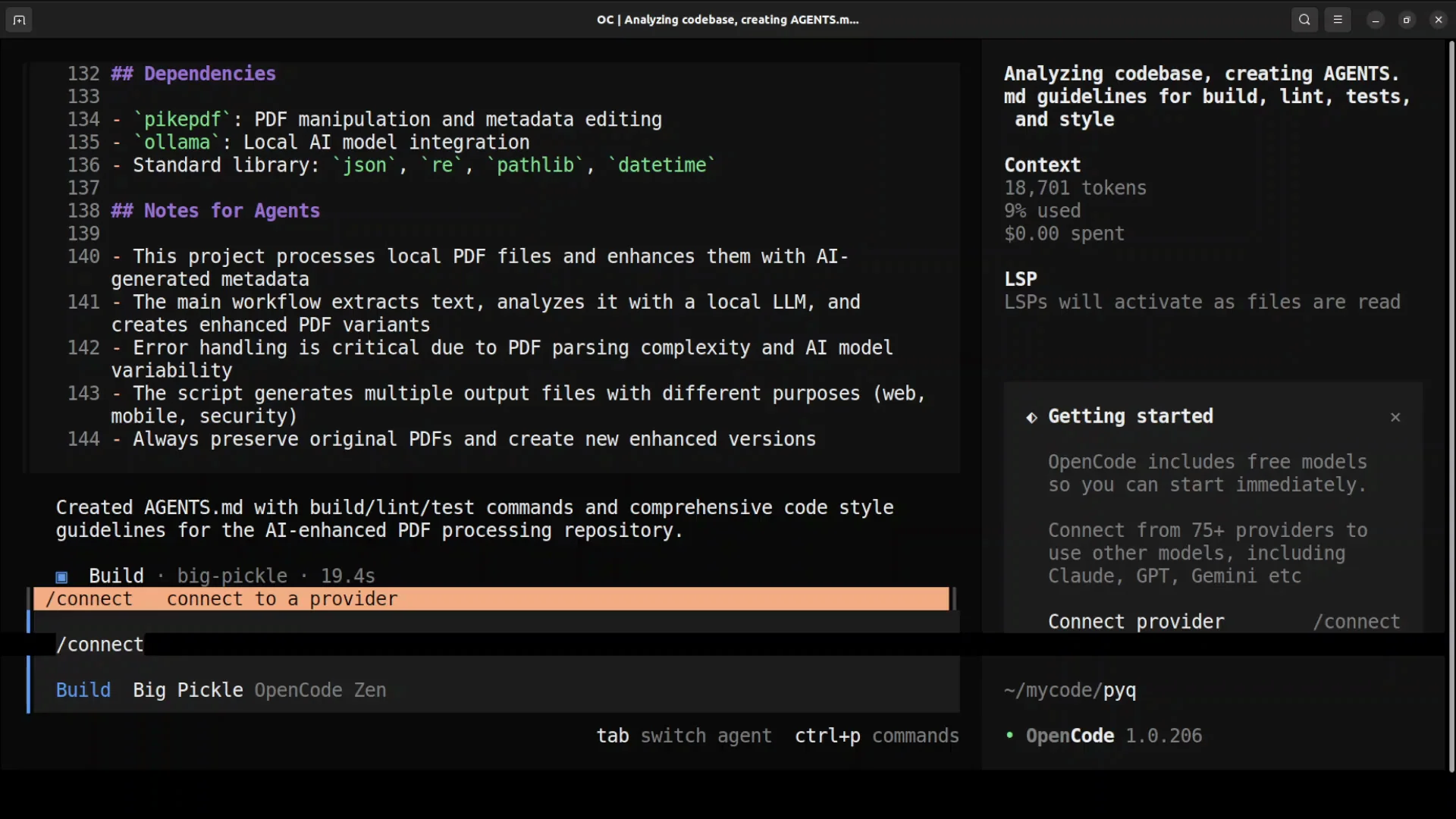Click the /connect shortcut hint in sidebar
The width and height of the screenshot is (1456, 819).
1356,622
